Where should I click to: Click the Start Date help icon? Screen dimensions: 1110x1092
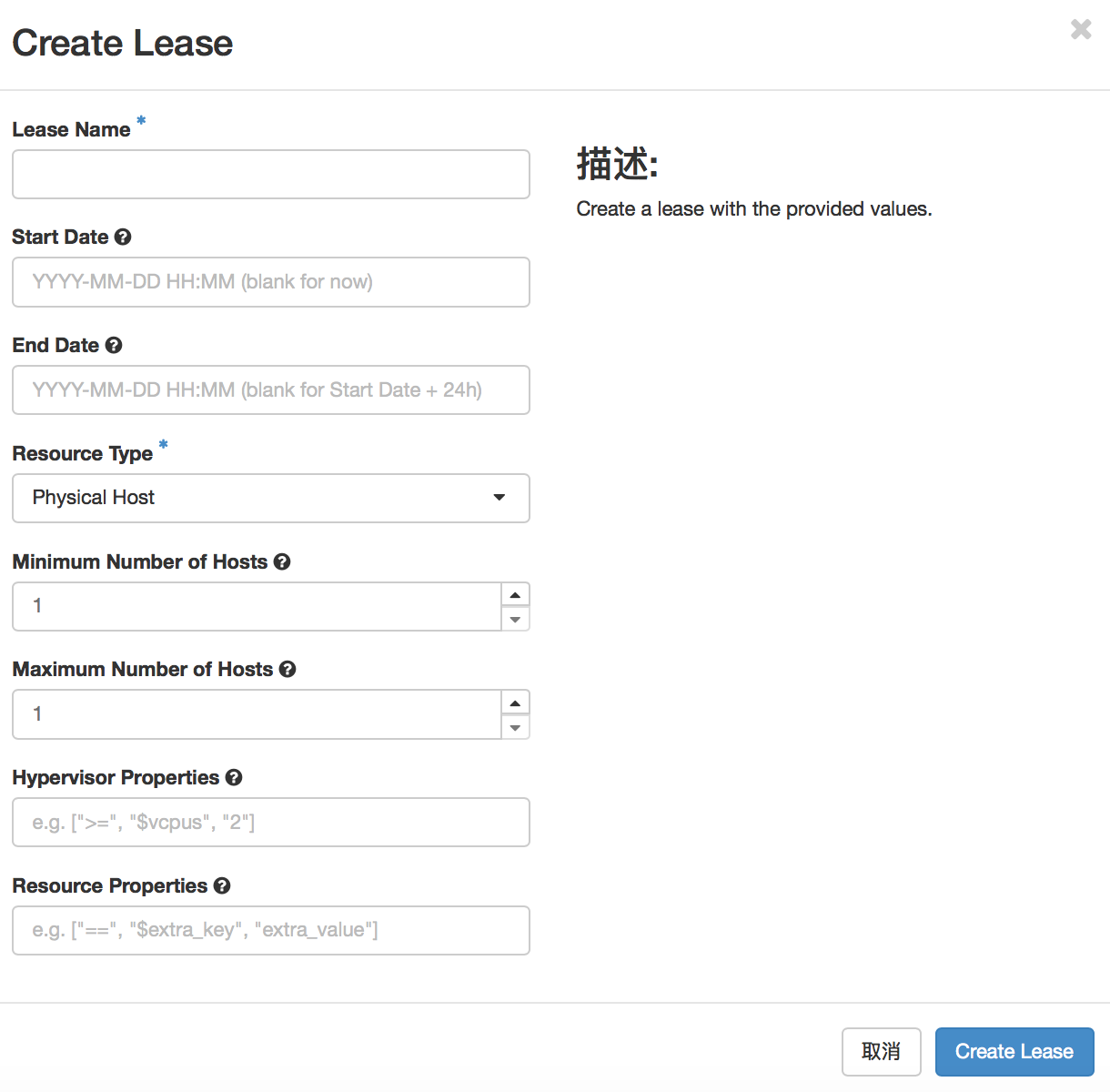tap(123, 238)
